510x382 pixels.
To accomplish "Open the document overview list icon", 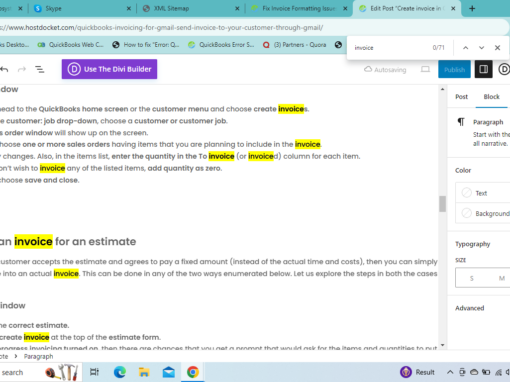I will tap(40, 69).
